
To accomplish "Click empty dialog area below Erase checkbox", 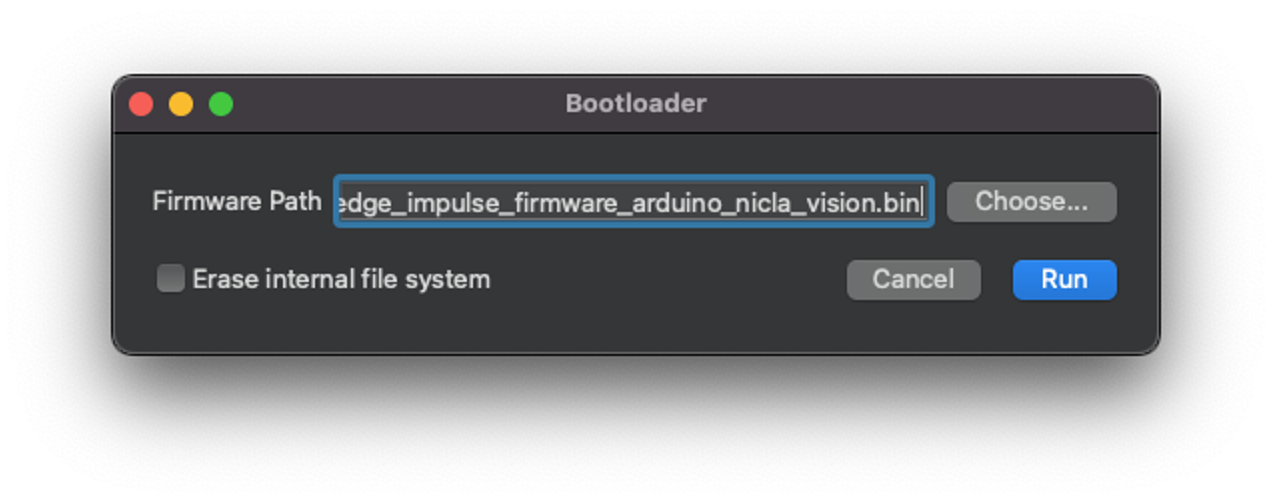I will coord(400,325).
